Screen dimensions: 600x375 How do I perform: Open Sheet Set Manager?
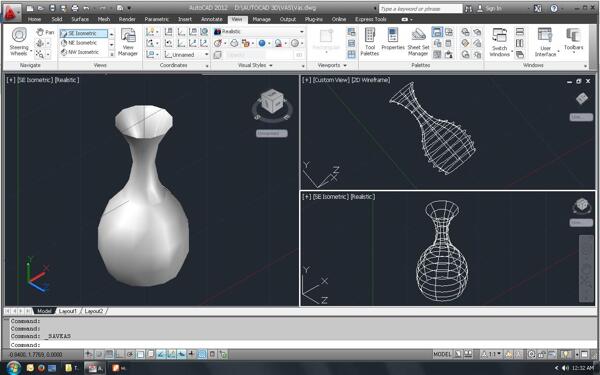tap(418, 42)
